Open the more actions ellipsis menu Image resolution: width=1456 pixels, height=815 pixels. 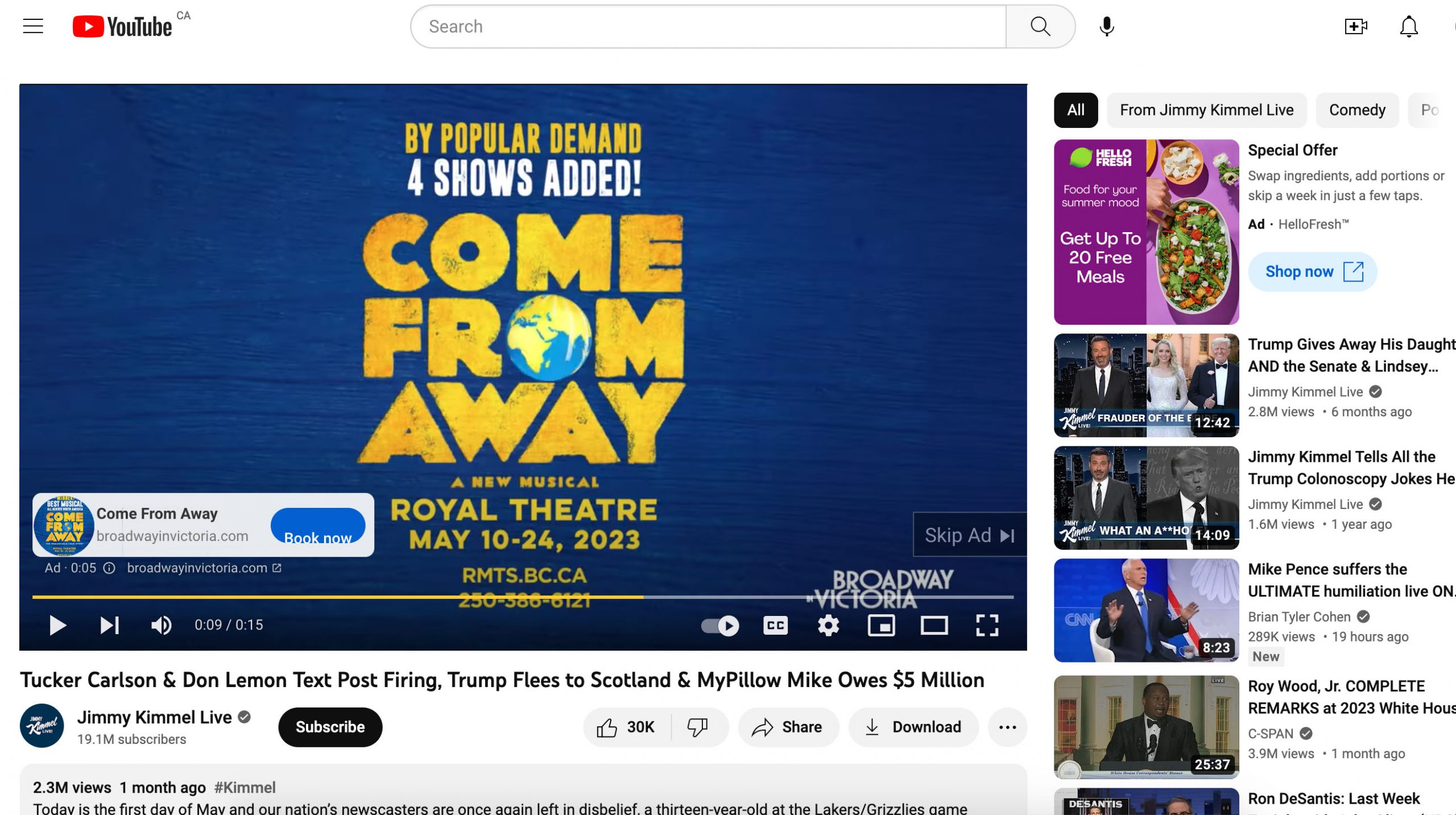1007,727
